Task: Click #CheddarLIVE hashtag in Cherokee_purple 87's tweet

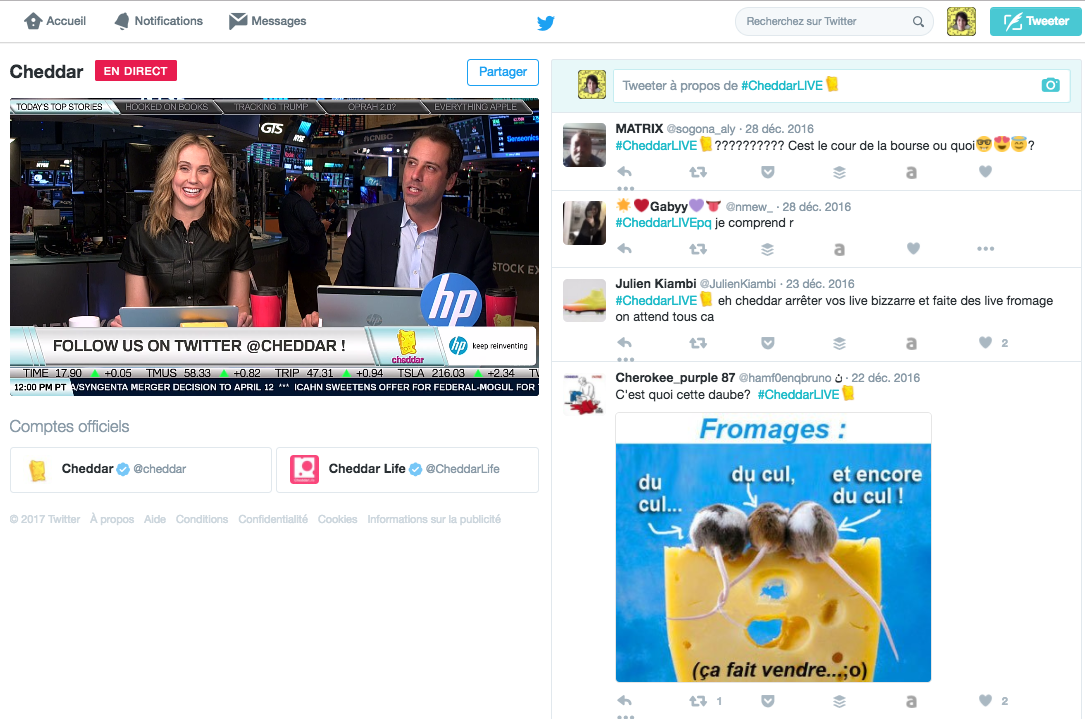Action: [798, 394]
